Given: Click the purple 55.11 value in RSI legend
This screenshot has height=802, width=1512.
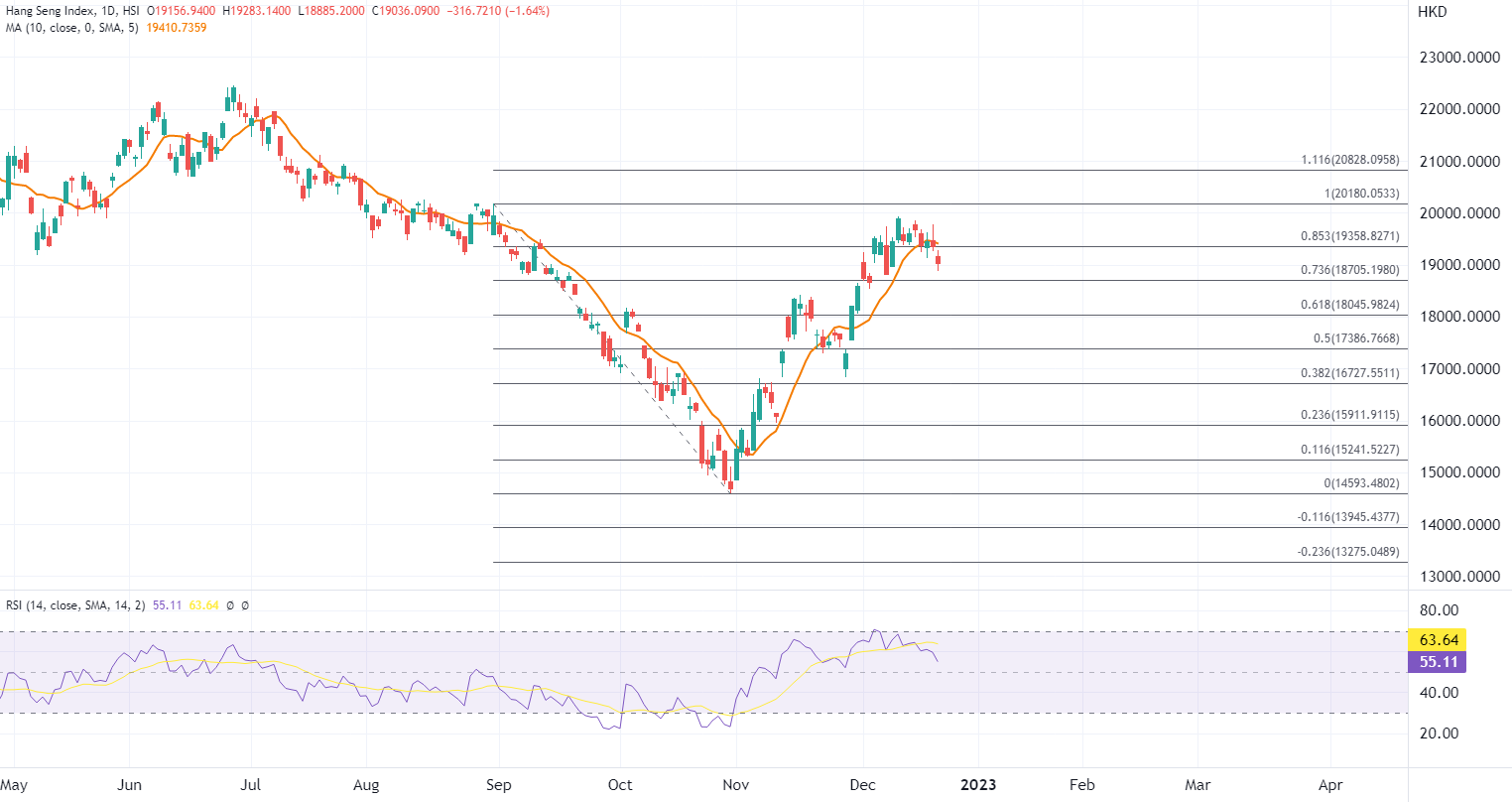Looking at the screenshot, I should (167, 605).
